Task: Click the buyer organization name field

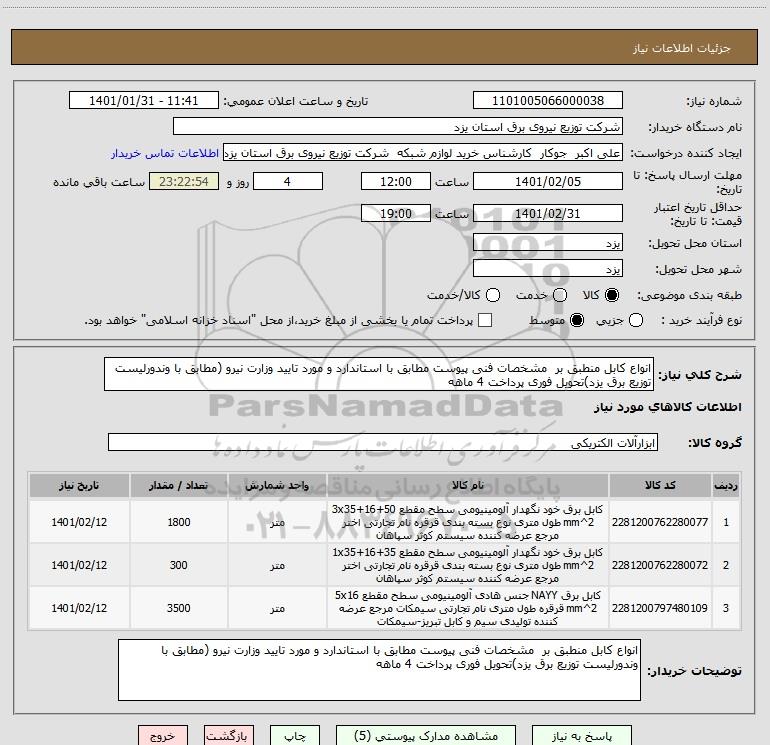Action: point(398,127)
